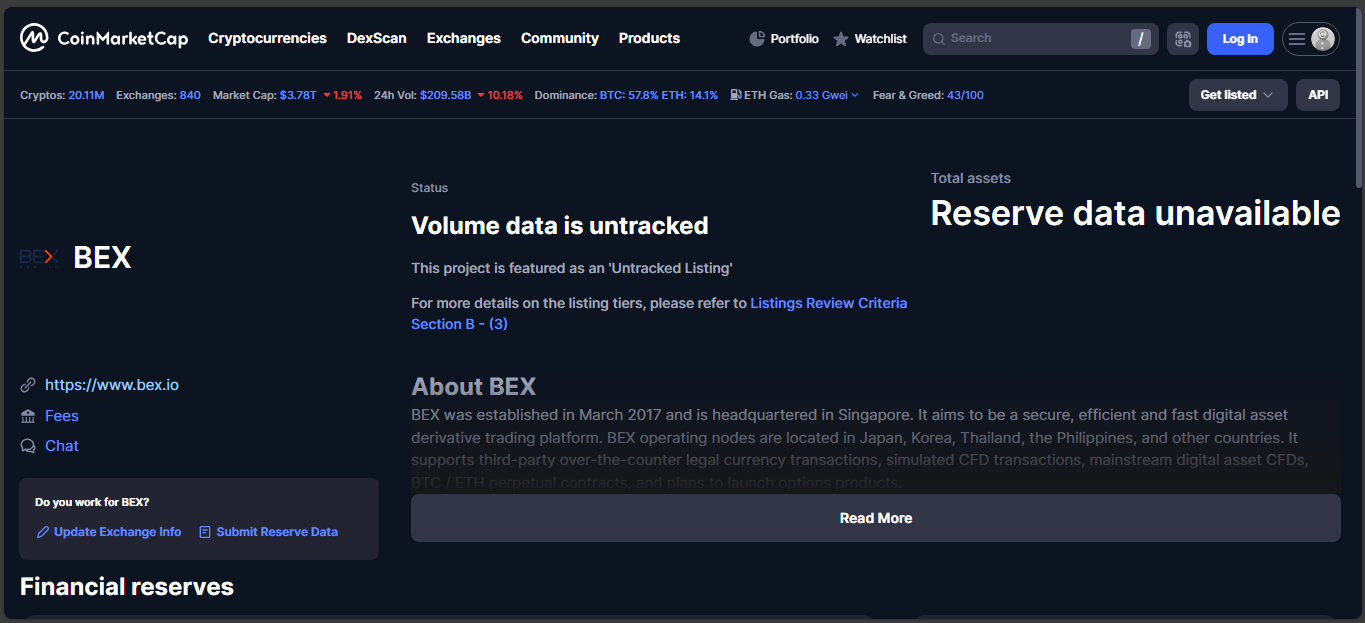
Task: Expand the ETH Gas 0.33 Gwei dropdown
Action: click(x=826, y=95)
